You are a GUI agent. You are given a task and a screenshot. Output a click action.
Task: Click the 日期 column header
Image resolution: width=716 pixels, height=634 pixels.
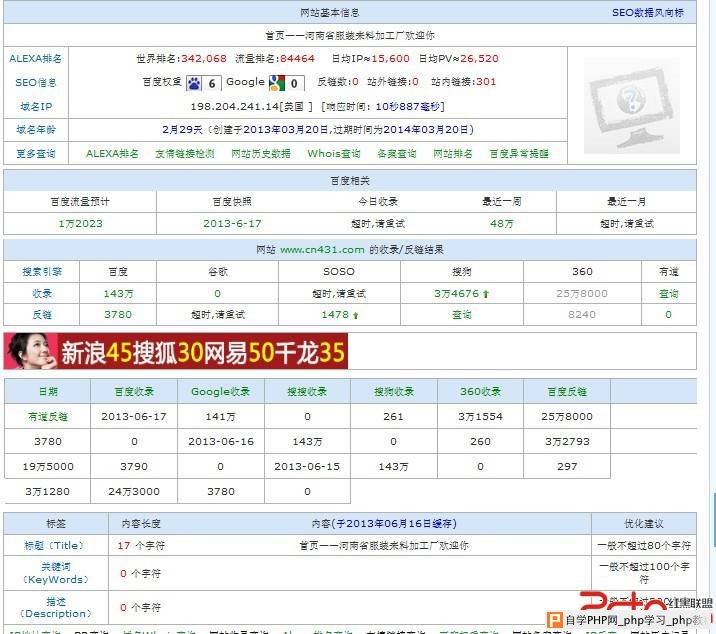[48, 391]
